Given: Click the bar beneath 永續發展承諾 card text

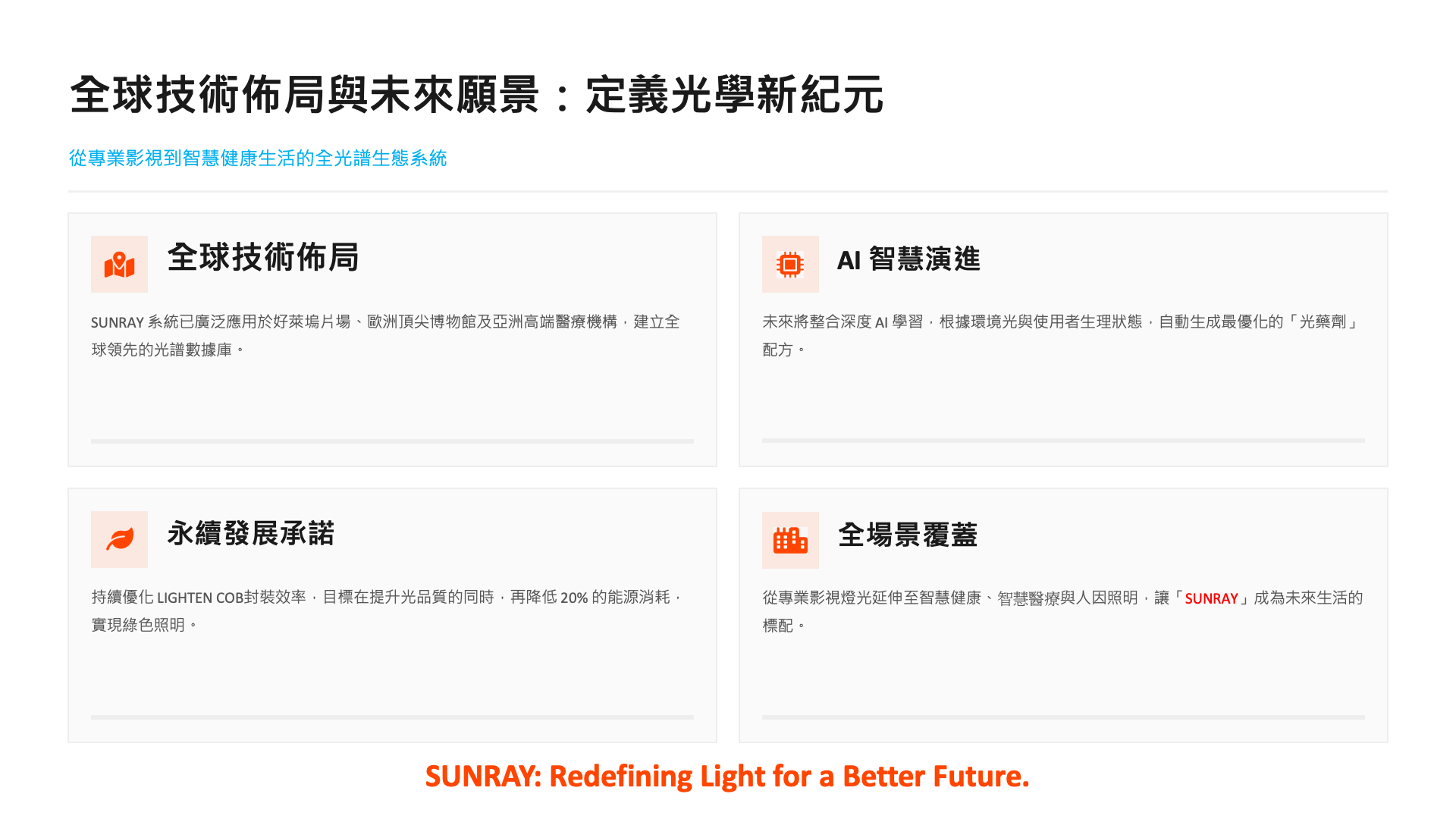Looking at the screenshot, I should coord(392,717).
